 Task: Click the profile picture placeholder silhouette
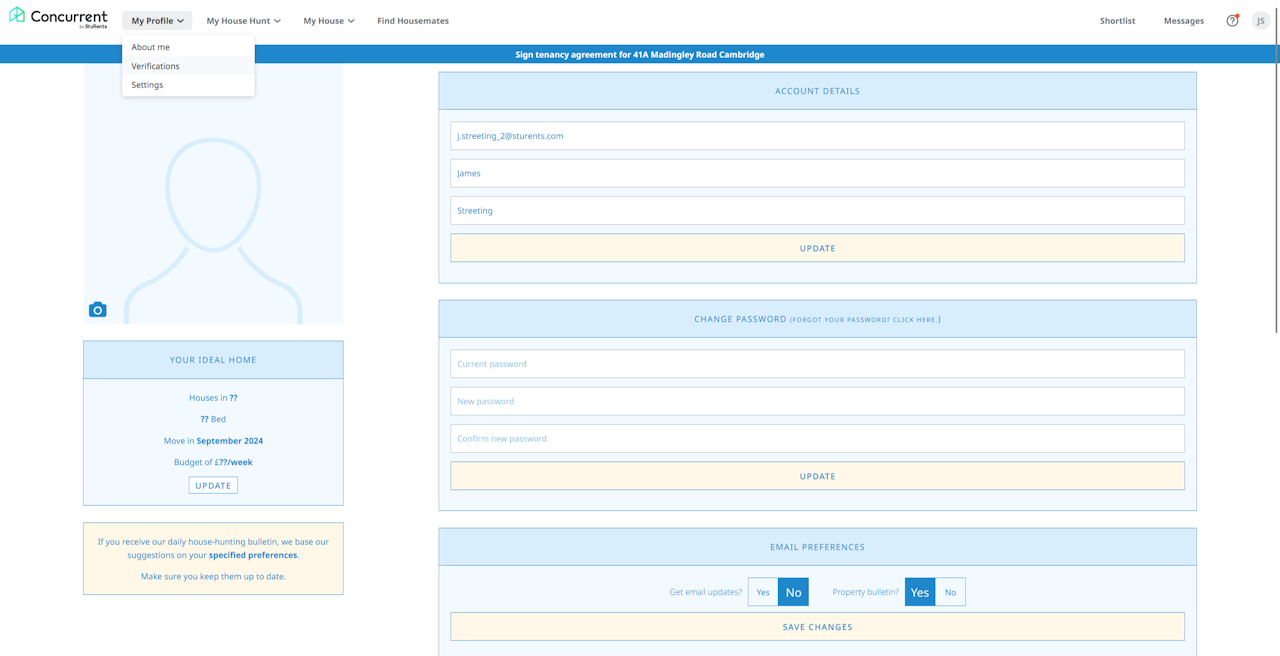click(213, 220)
